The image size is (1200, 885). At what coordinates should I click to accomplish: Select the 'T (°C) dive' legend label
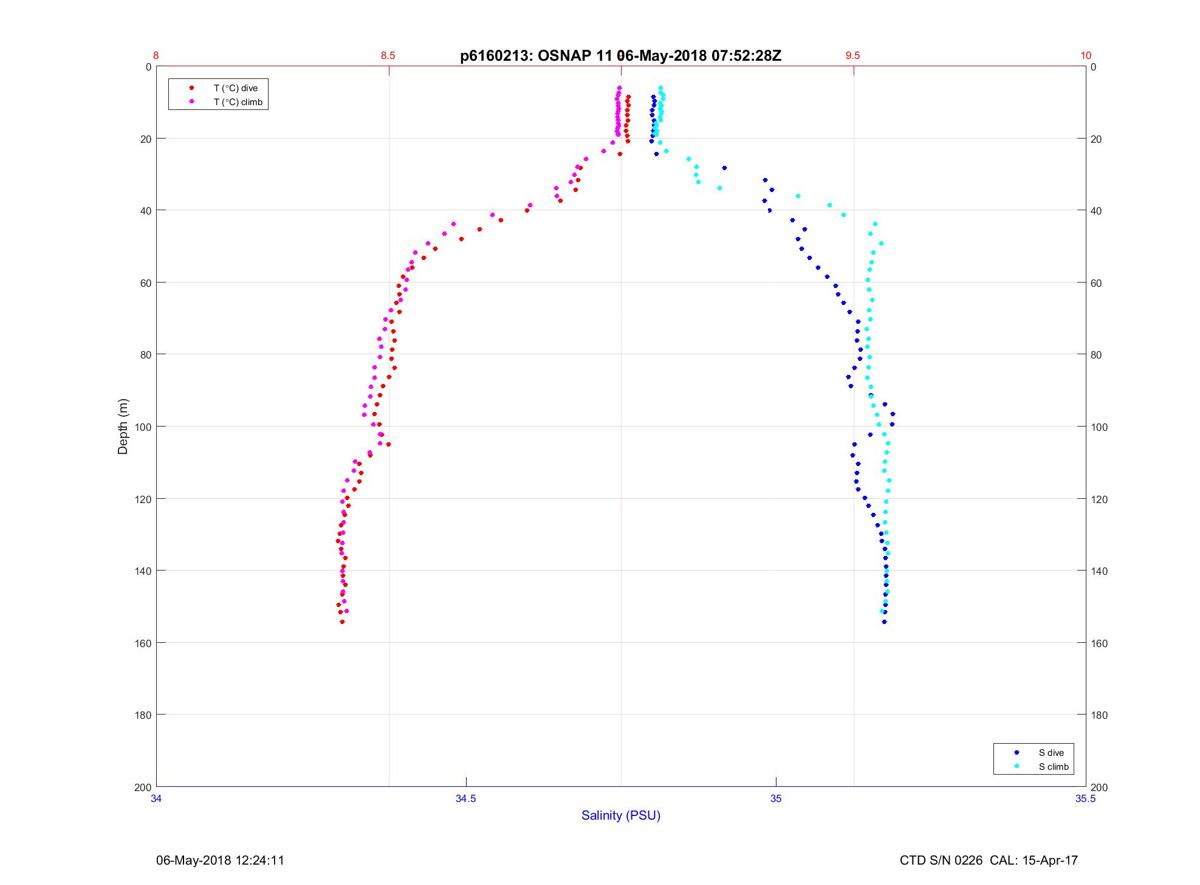click(x=235, y=88)
